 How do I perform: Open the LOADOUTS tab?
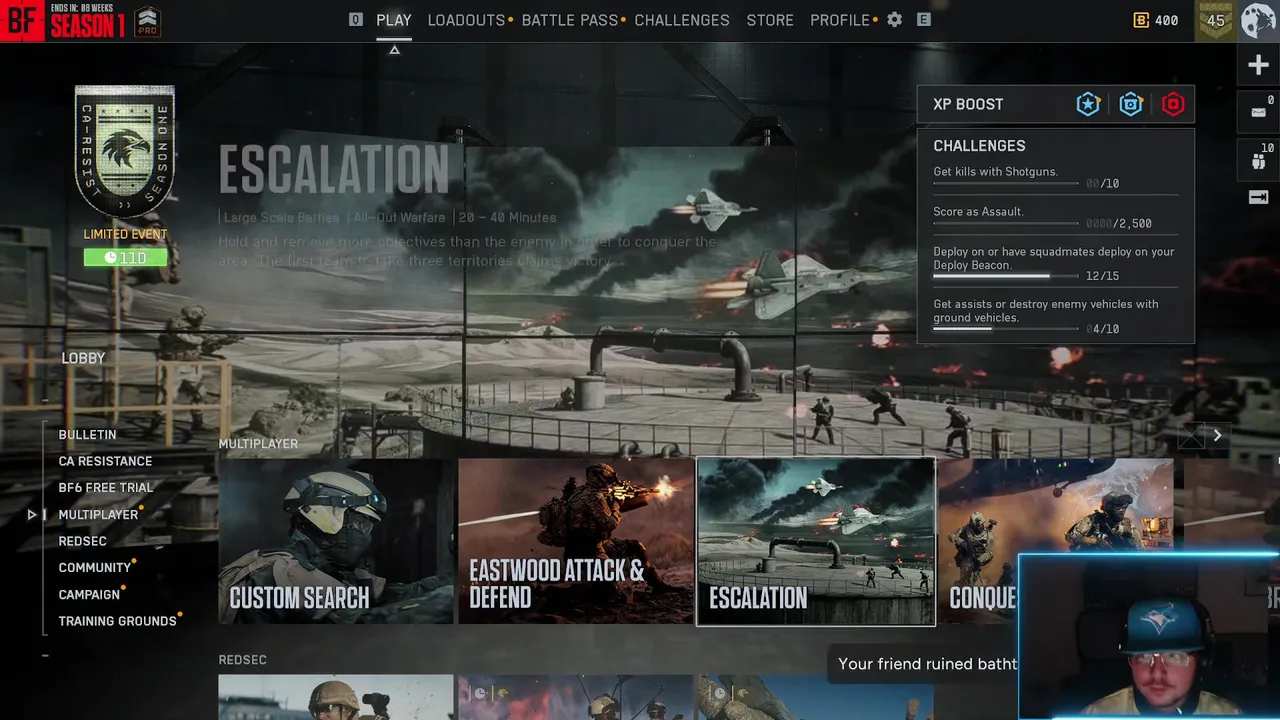click(466, 20)
